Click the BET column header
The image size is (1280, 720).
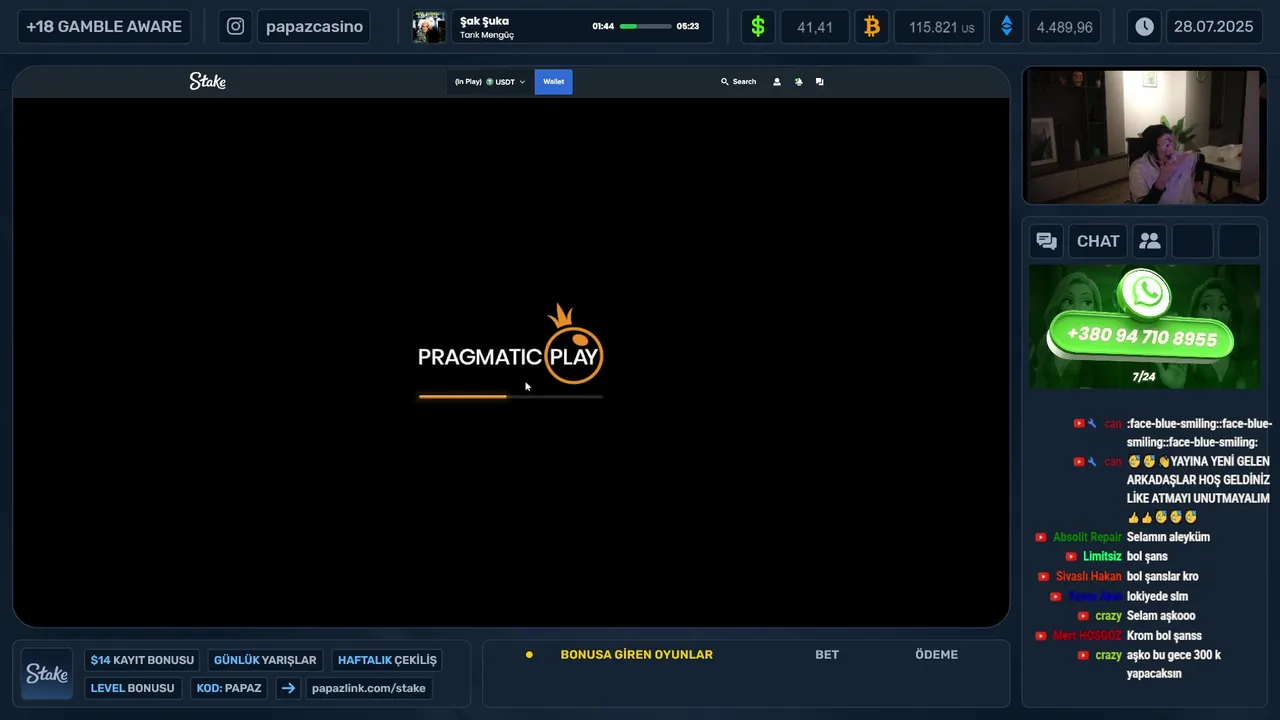point(827,655)
